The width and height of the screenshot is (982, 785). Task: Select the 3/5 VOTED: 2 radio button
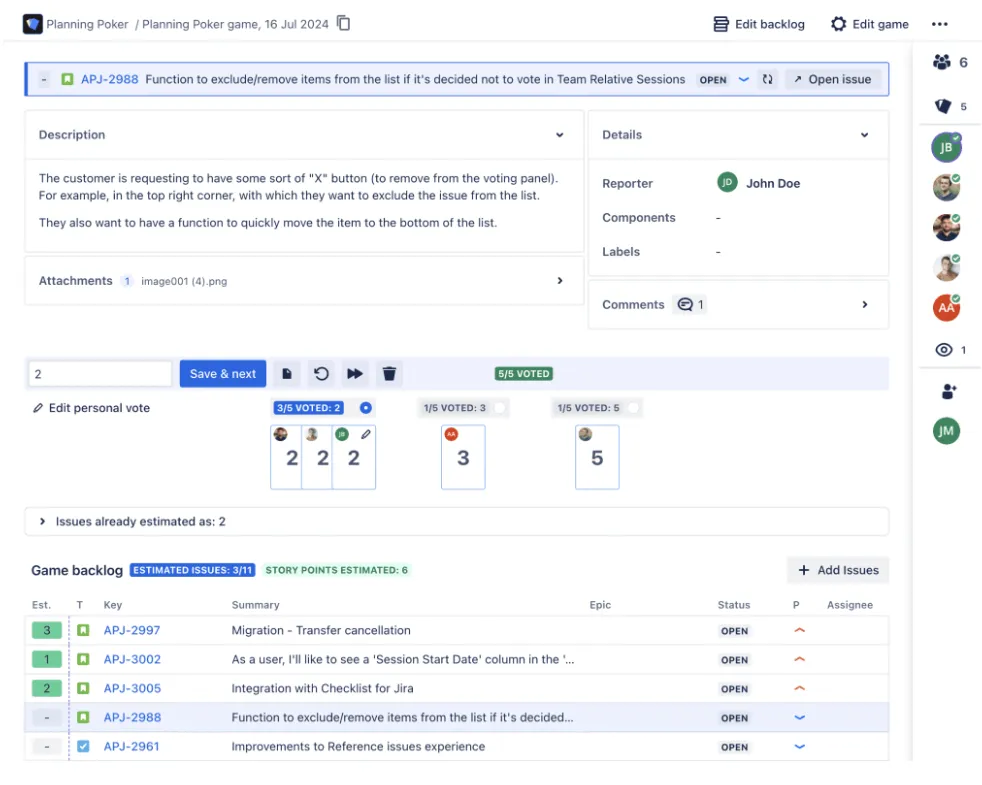tap(366, 408)
